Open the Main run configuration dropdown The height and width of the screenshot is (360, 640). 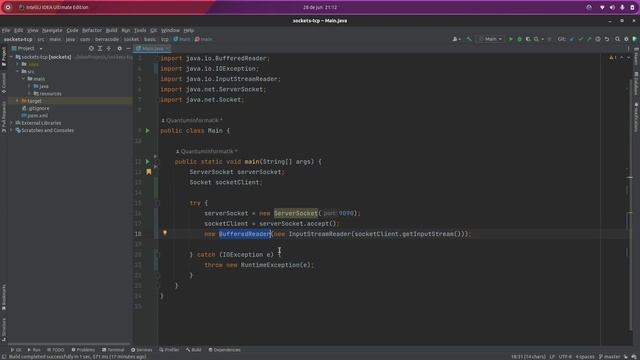click(491, 39)
